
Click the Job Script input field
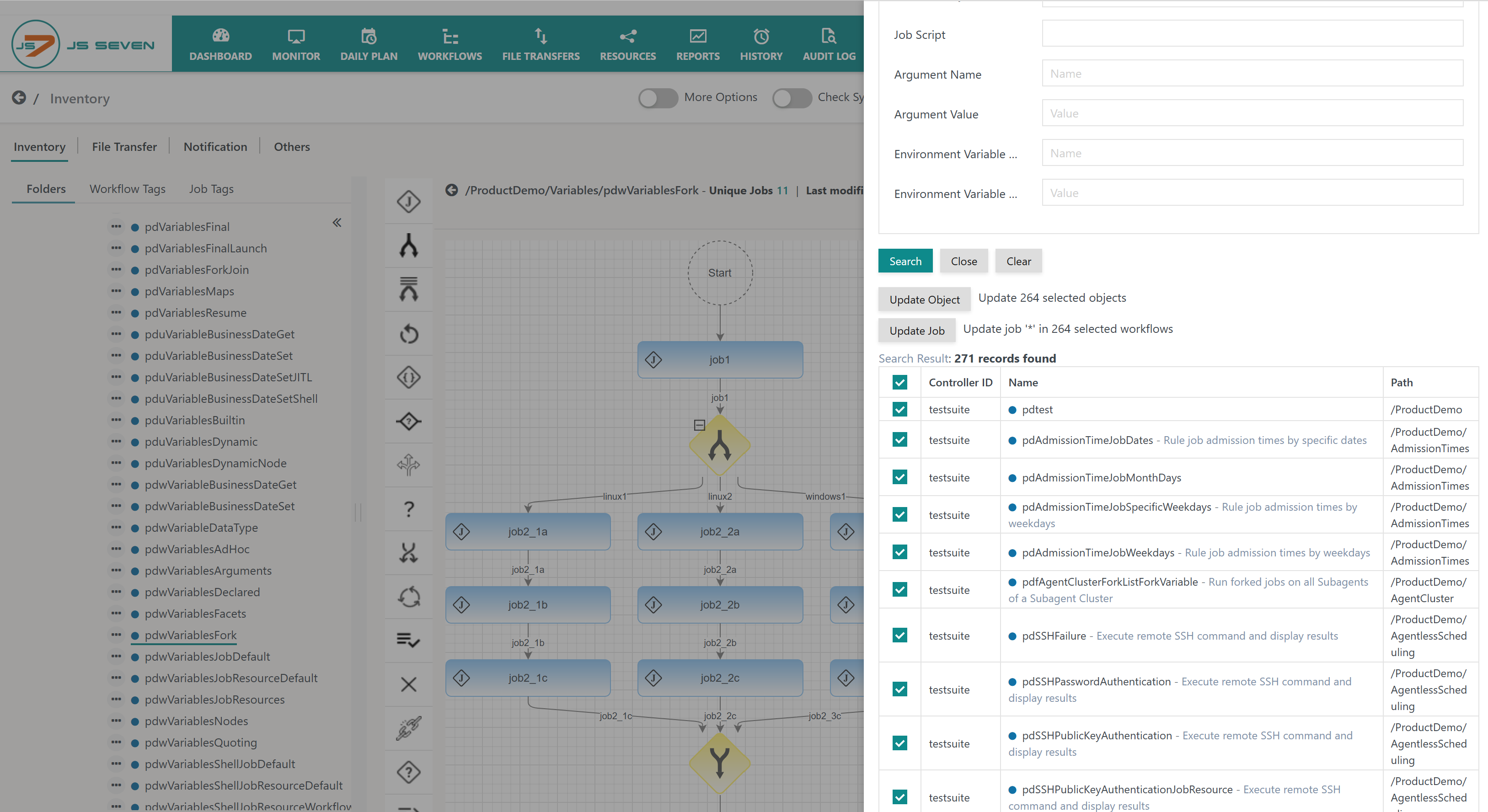click(1252, 33)
